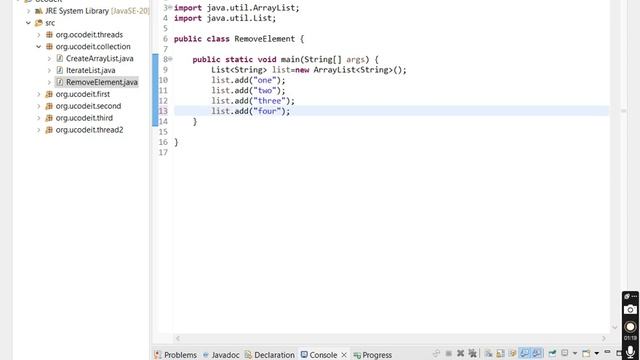
Task: Click the code line list.add("one");
Action: 248,80
